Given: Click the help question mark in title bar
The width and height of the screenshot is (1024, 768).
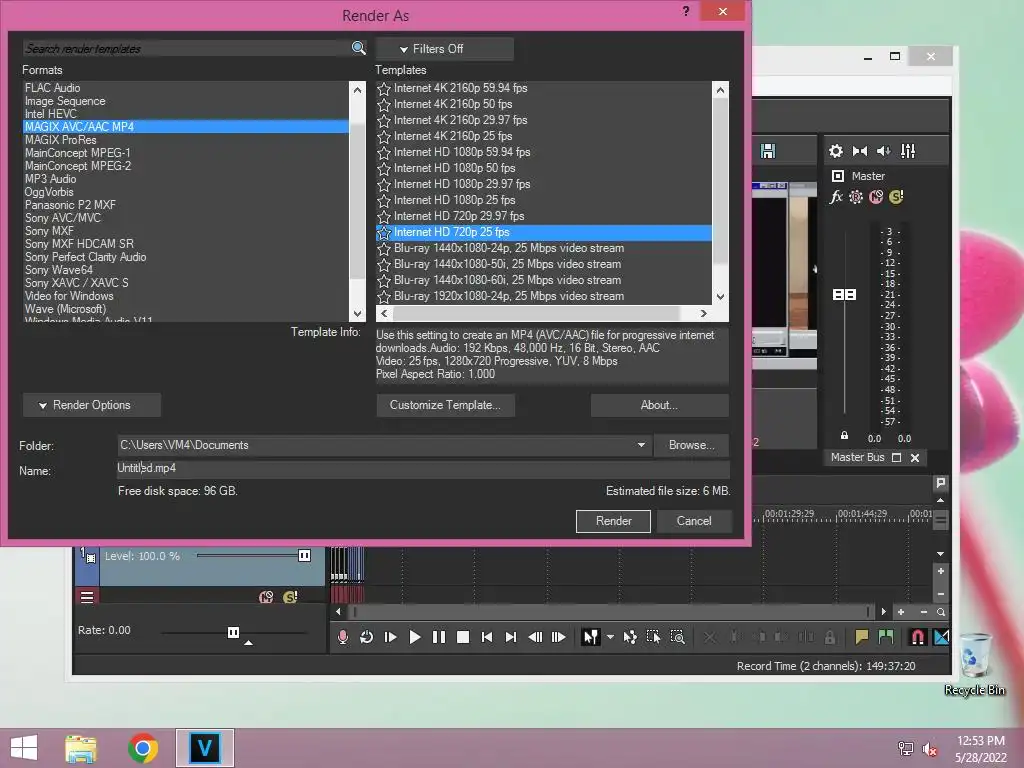Looking at the screenshot, I should 686,11.
